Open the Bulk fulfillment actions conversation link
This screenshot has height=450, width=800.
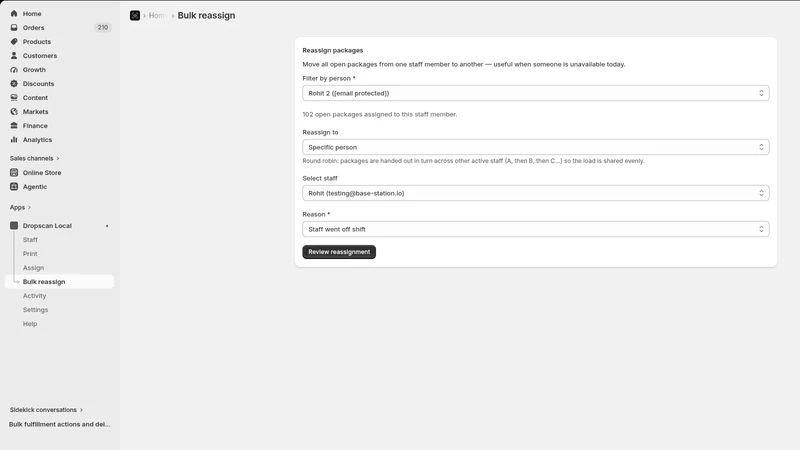click(x=59, y=424)
